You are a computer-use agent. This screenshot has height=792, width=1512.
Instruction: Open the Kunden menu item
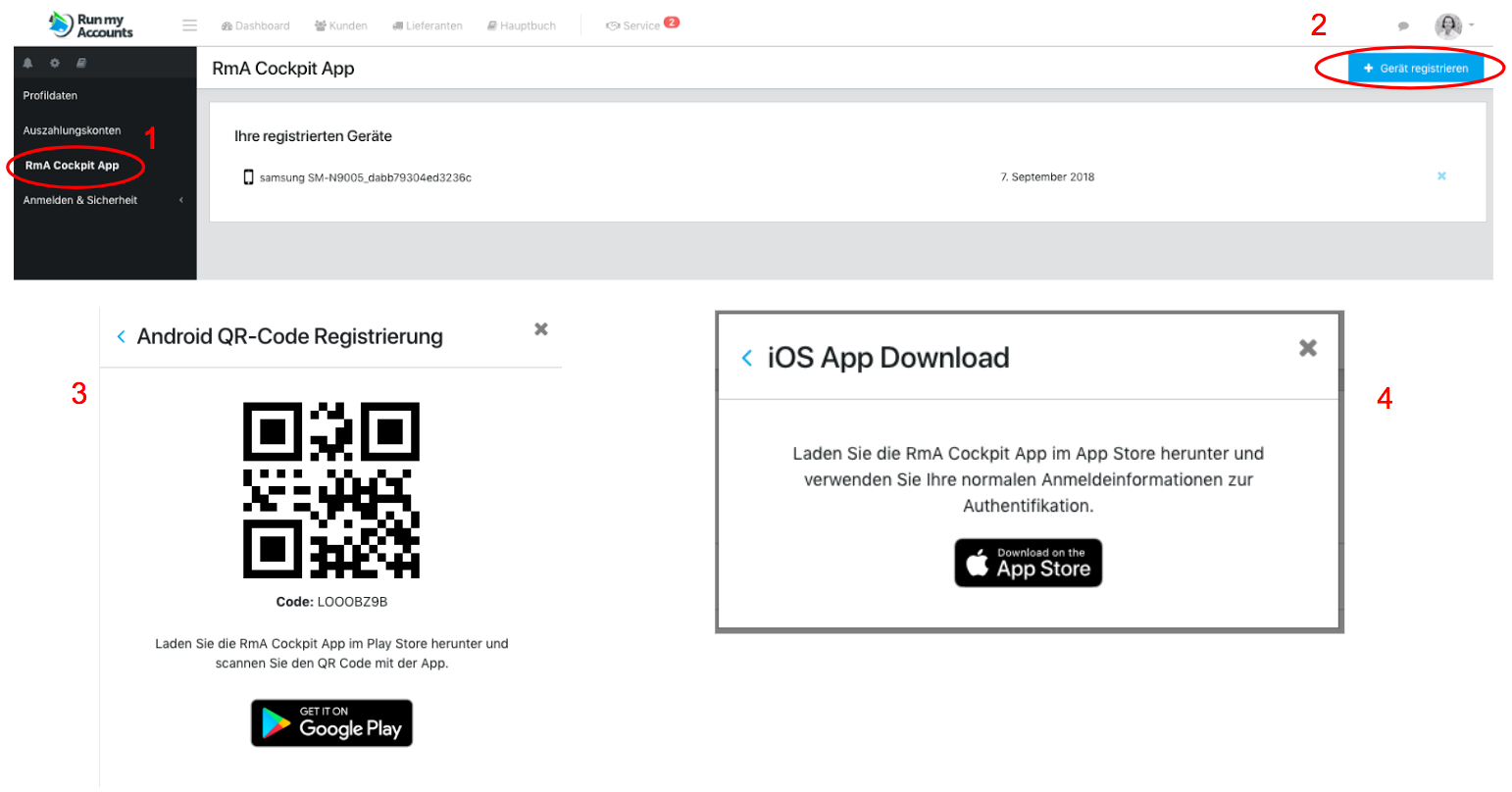click(341, 25)
